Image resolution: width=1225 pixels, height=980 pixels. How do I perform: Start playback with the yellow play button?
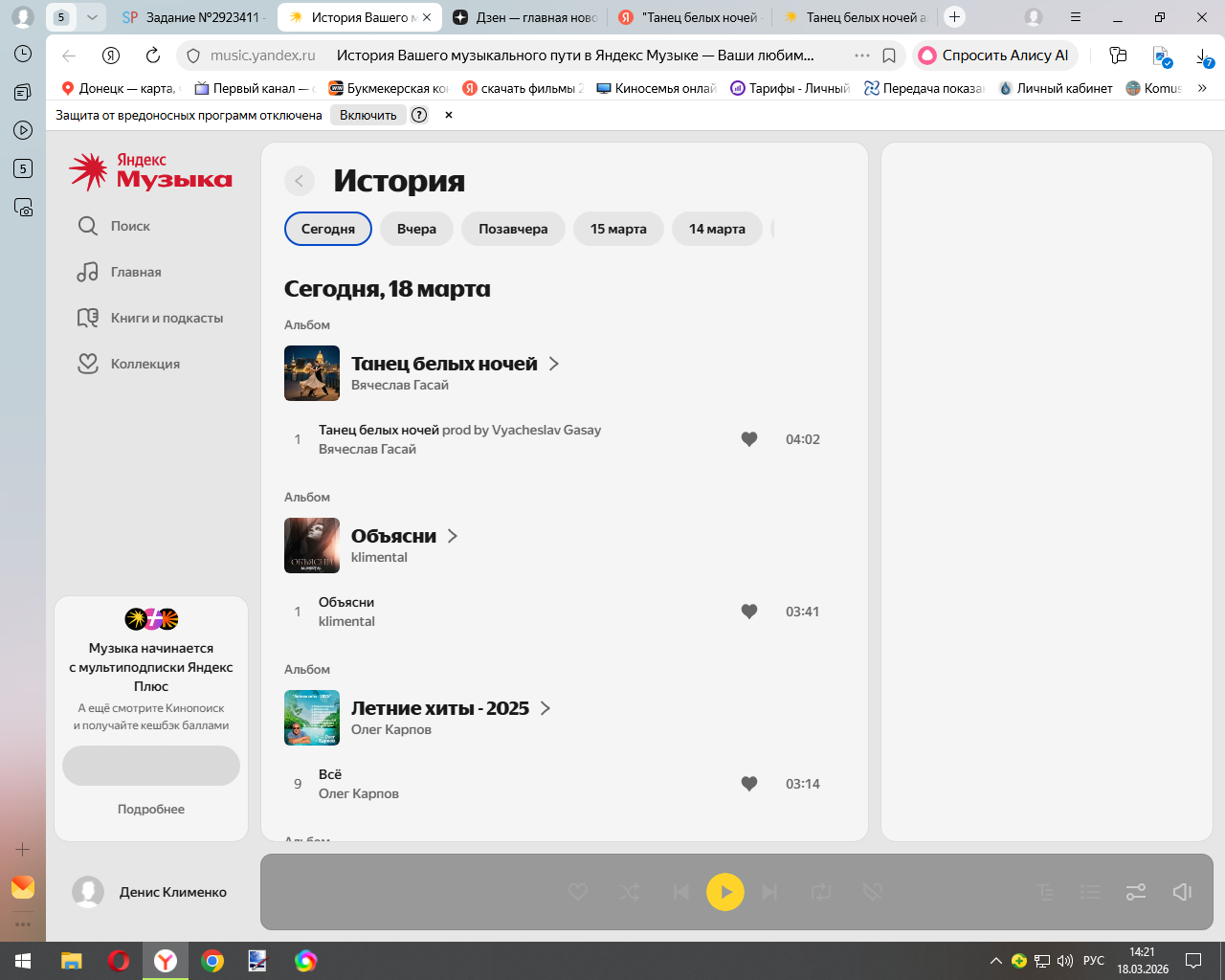point(725,892)
